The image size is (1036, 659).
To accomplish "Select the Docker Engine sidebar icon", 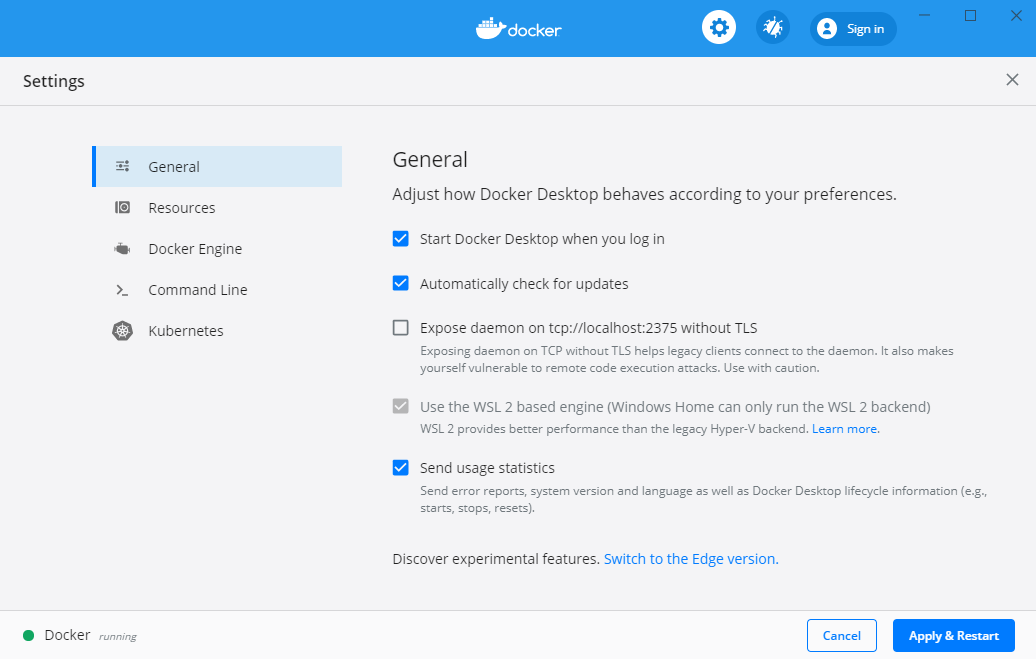I will pyautogui.click(x=122, y=248).
